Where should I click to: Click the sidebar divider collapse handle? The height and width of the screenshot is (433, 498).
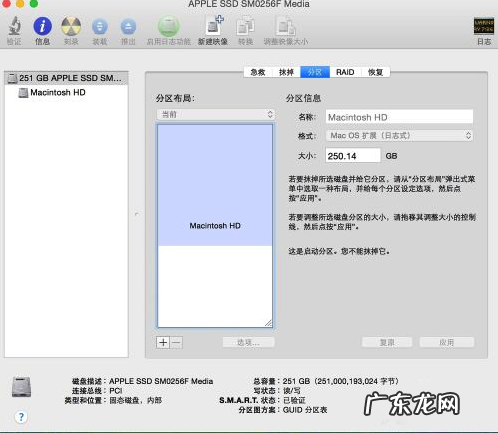(x=137, y=214)
